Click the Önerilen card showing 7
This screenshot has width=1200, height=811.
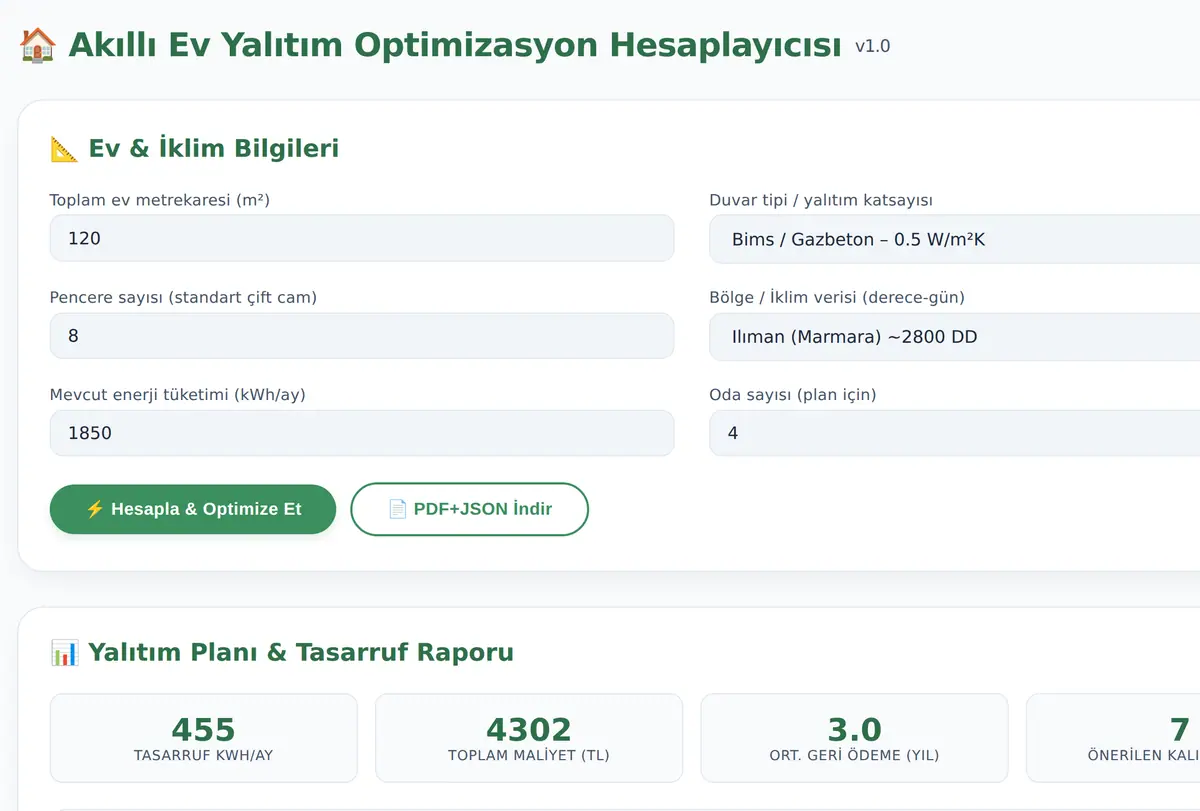click(x=1113, y=738)
